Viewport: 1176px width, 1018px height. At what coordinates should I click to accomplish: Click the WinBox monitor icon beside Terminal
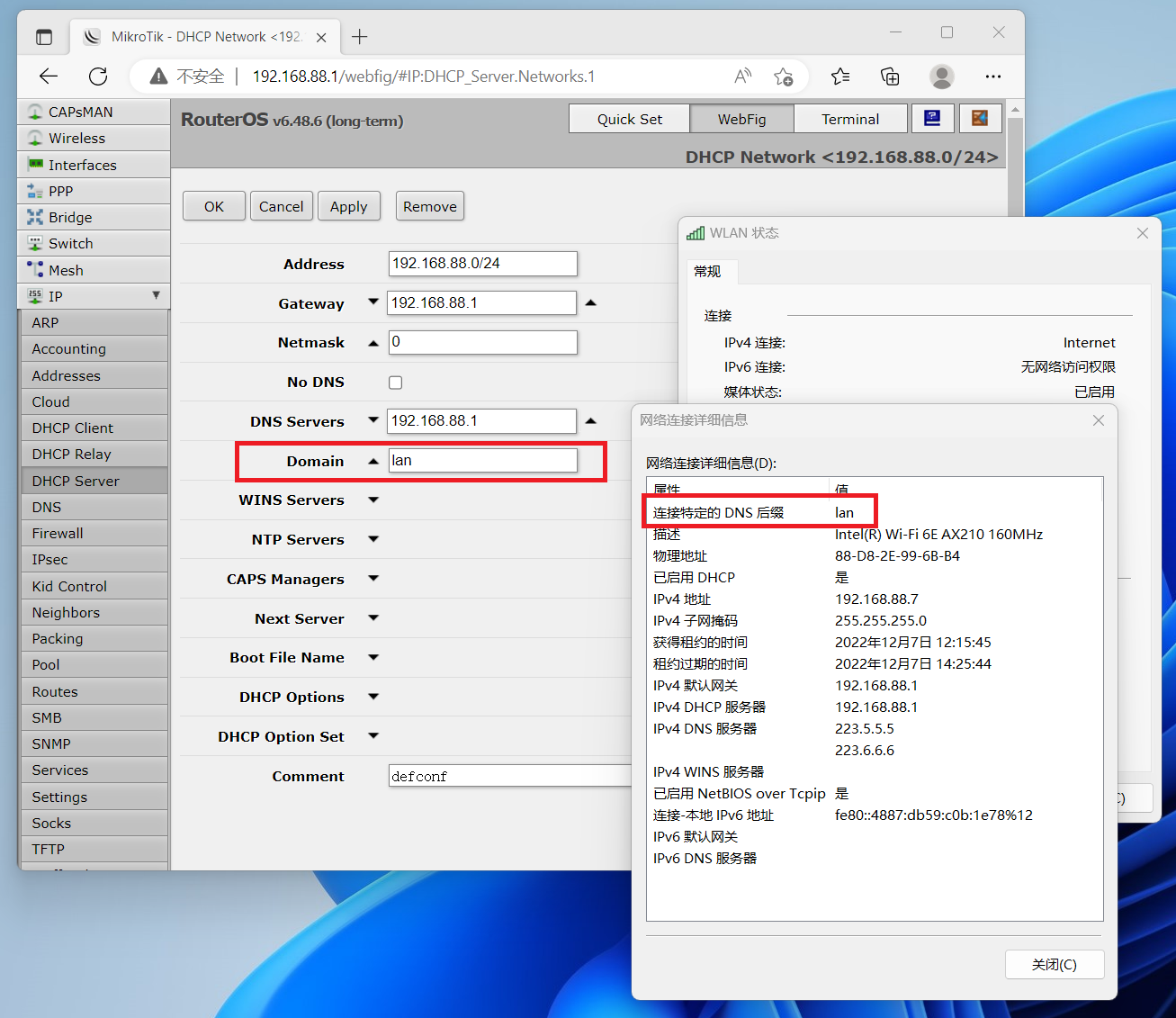tap(932, 118)
